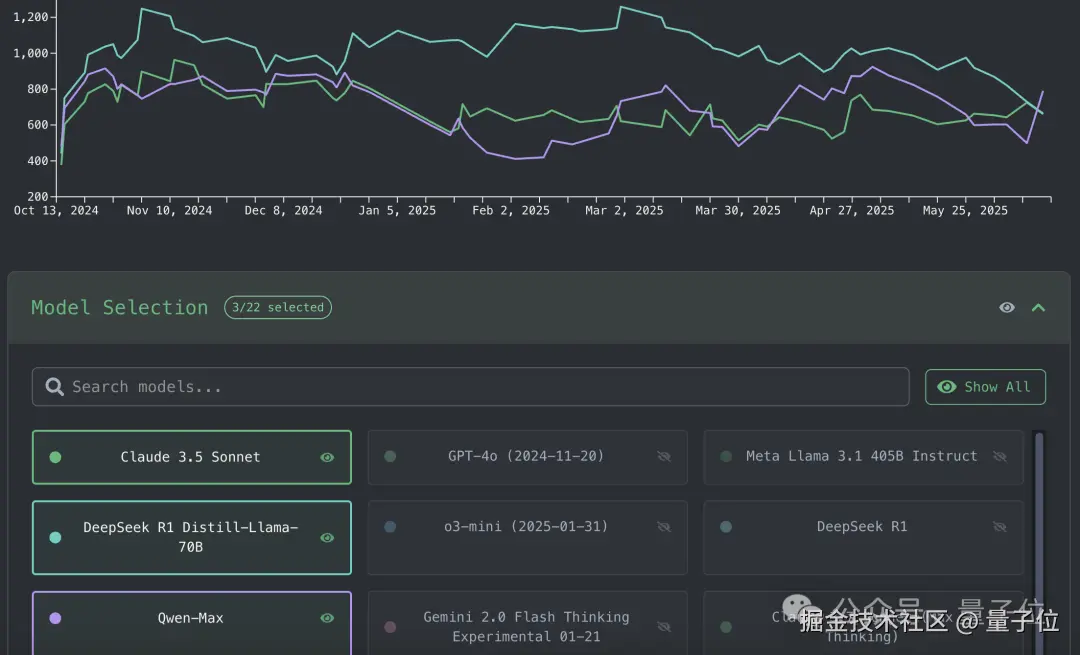Hide Claude 3.5 Sonnet with its eye icon
Image resolution: width=1080 pixels, height=655 pixels.
coord(327,457)
